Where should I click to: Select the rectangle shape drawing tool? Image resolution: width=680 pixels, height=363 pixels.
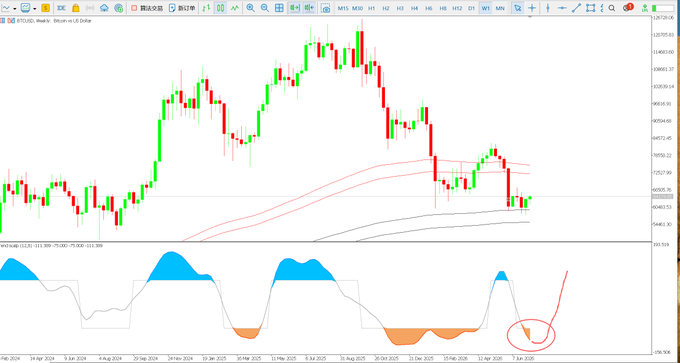click(590, 8)
